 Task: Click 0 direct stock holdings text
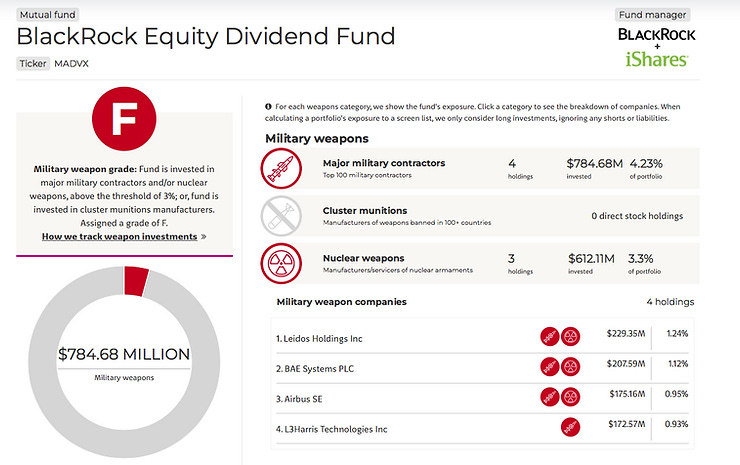[x=637, y=216]
